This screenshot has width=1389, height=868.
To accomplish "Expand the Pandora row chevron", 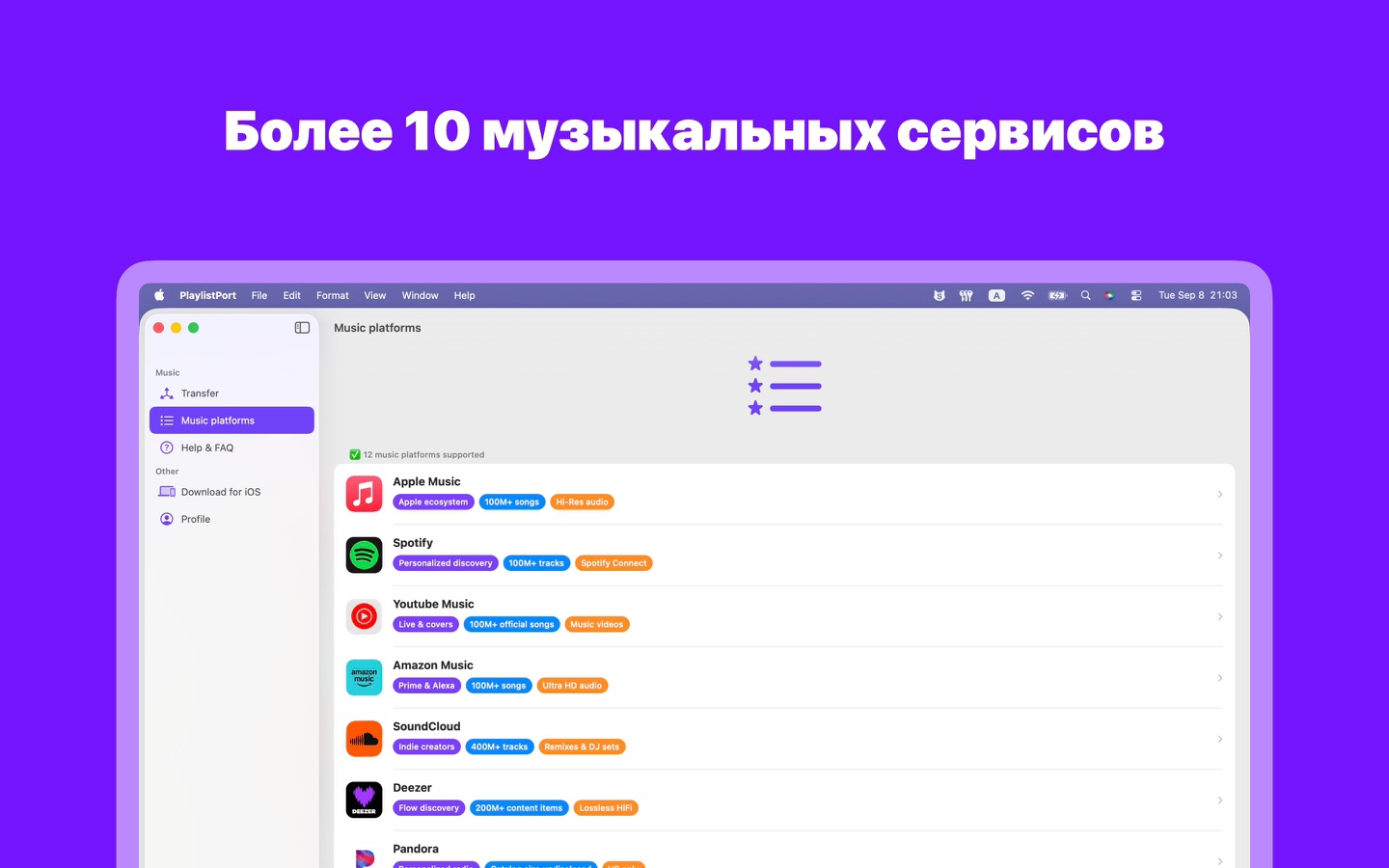I will tap(1220, 861).
